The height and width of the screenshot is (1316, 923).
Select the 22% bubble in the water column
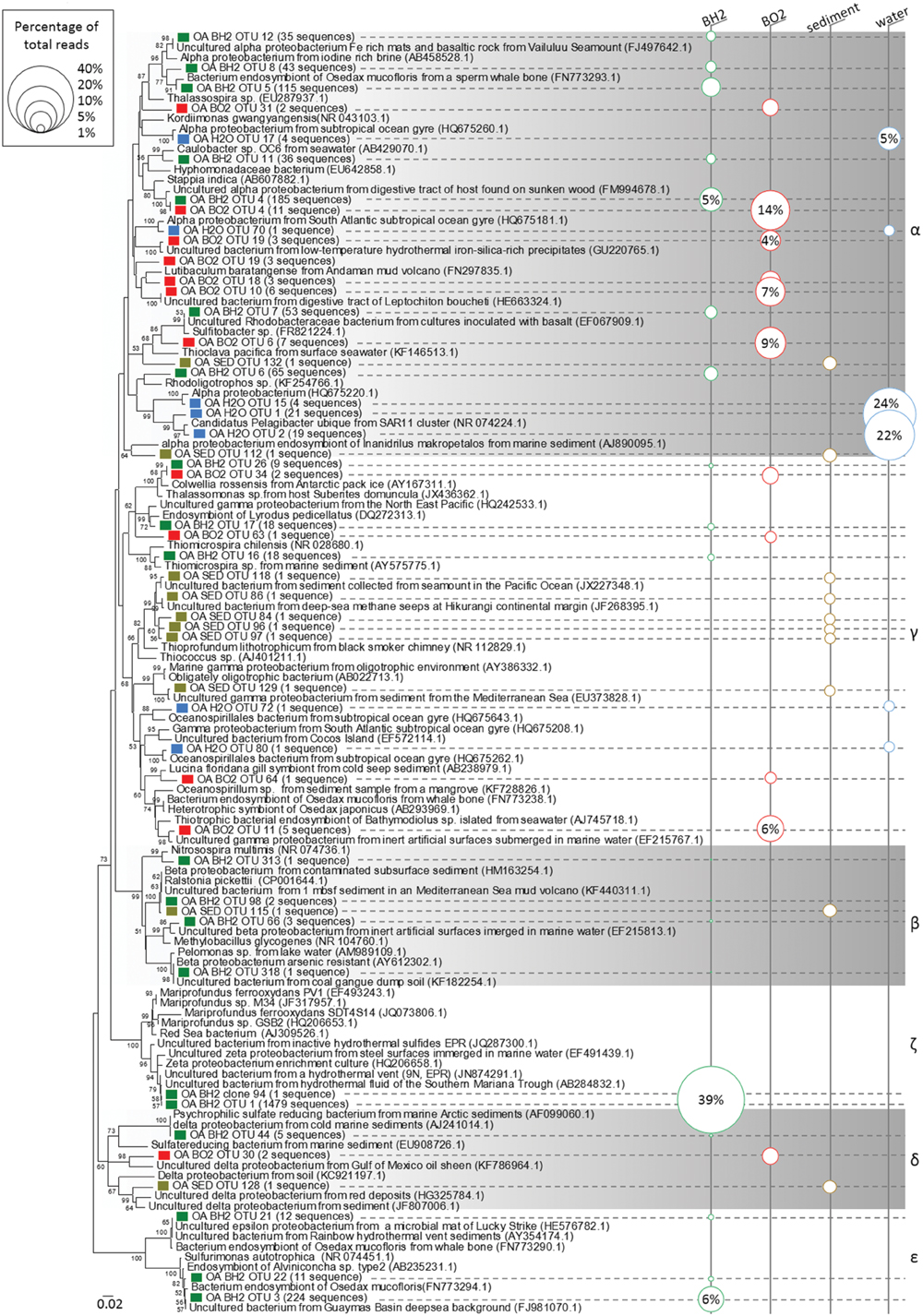[889, 436]
